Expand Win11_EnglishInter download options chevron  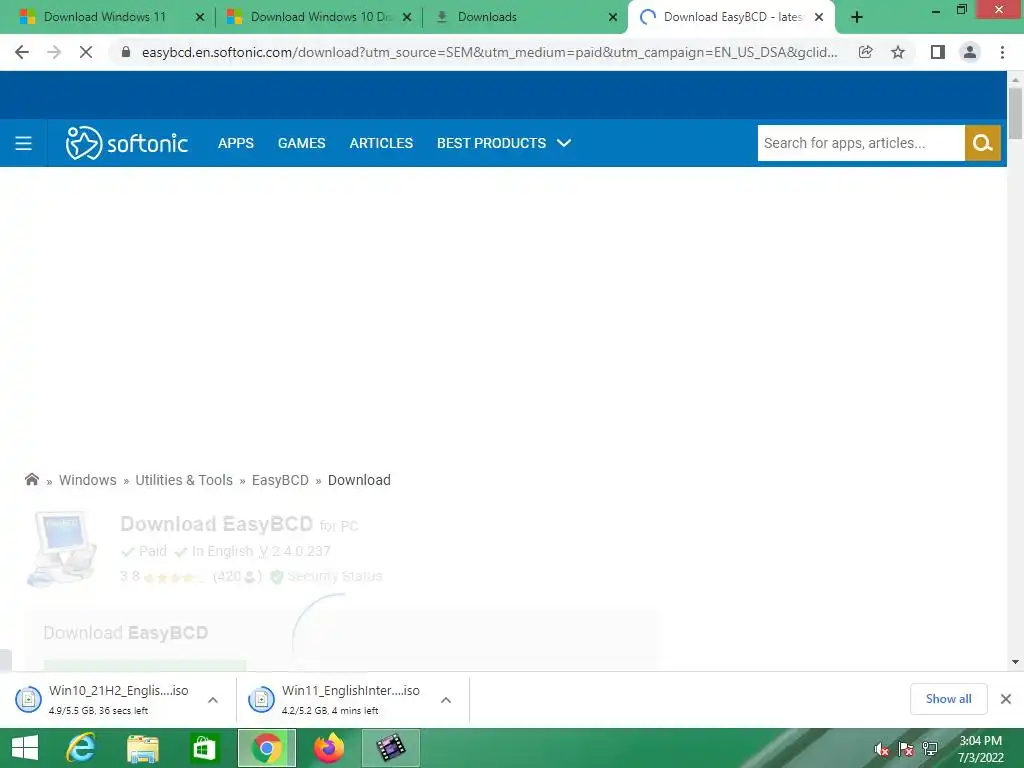(446, 699)
